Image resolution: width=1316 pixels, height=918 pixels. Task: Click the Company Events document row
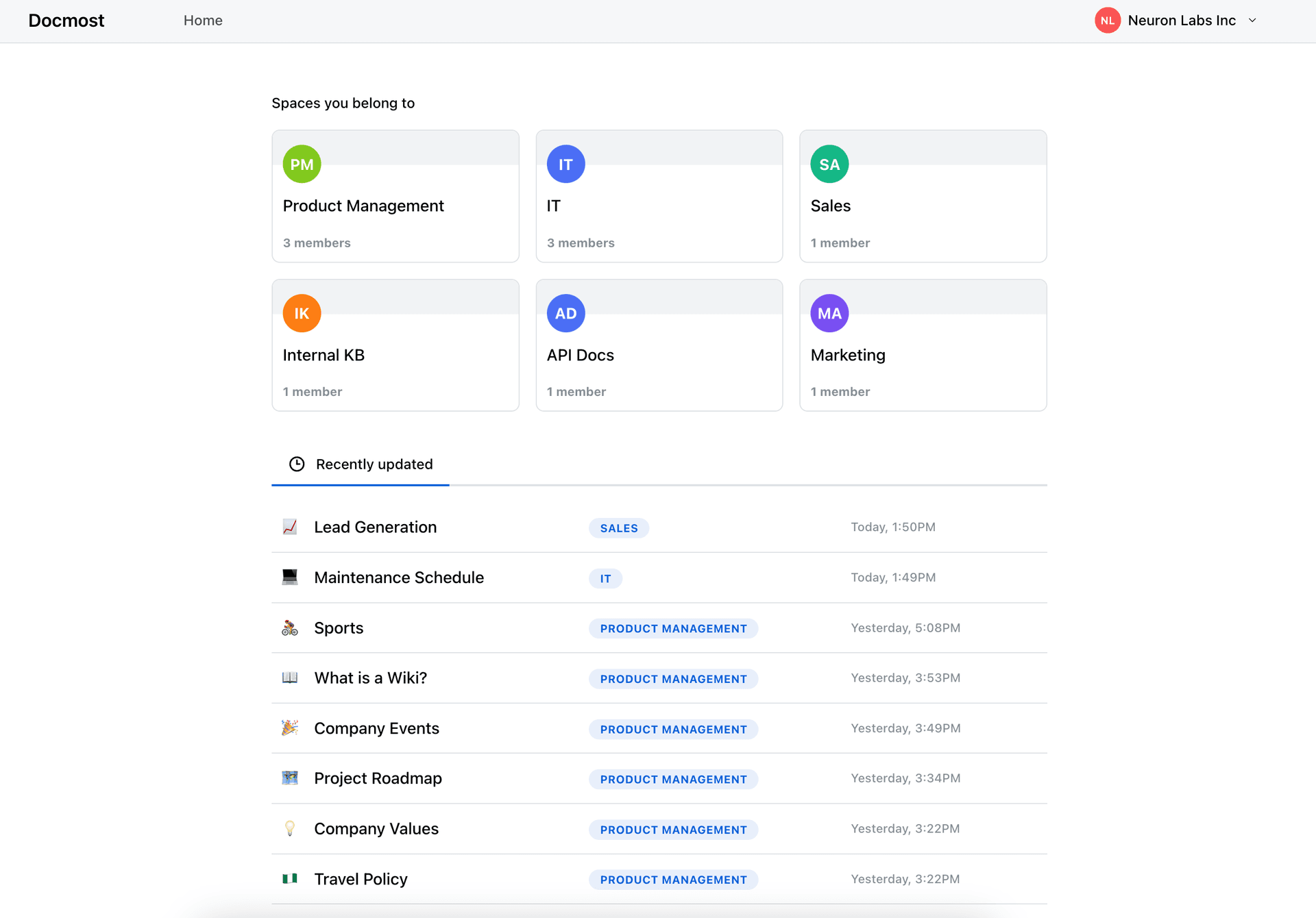point(660,728)
